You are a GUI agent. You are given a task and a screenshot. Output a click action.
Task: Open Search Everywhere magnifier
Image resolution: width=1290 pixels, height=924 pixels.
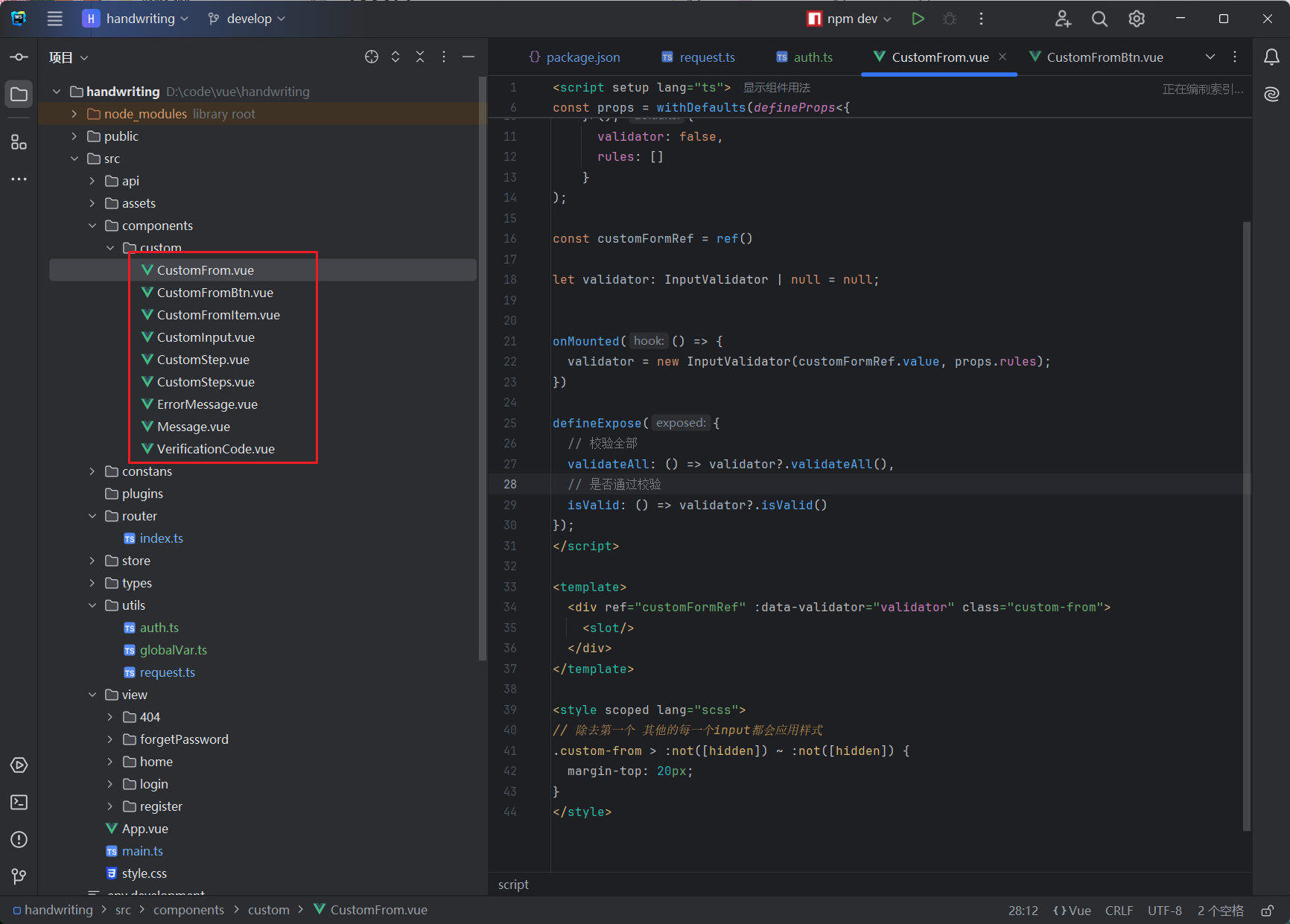(x=1099, y=19)
